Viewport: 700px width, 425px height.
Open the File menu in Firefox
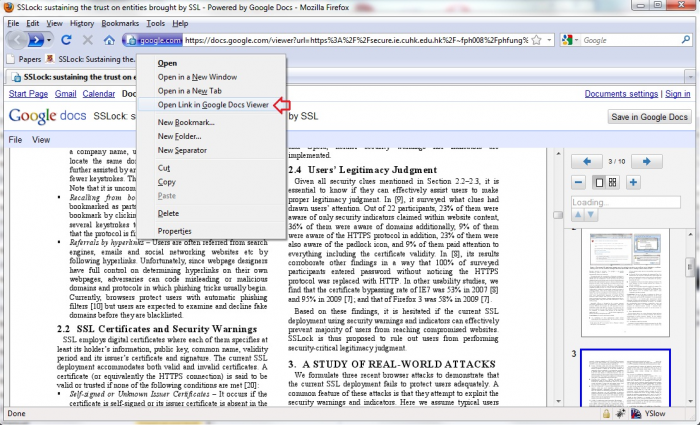pos(13,24)
